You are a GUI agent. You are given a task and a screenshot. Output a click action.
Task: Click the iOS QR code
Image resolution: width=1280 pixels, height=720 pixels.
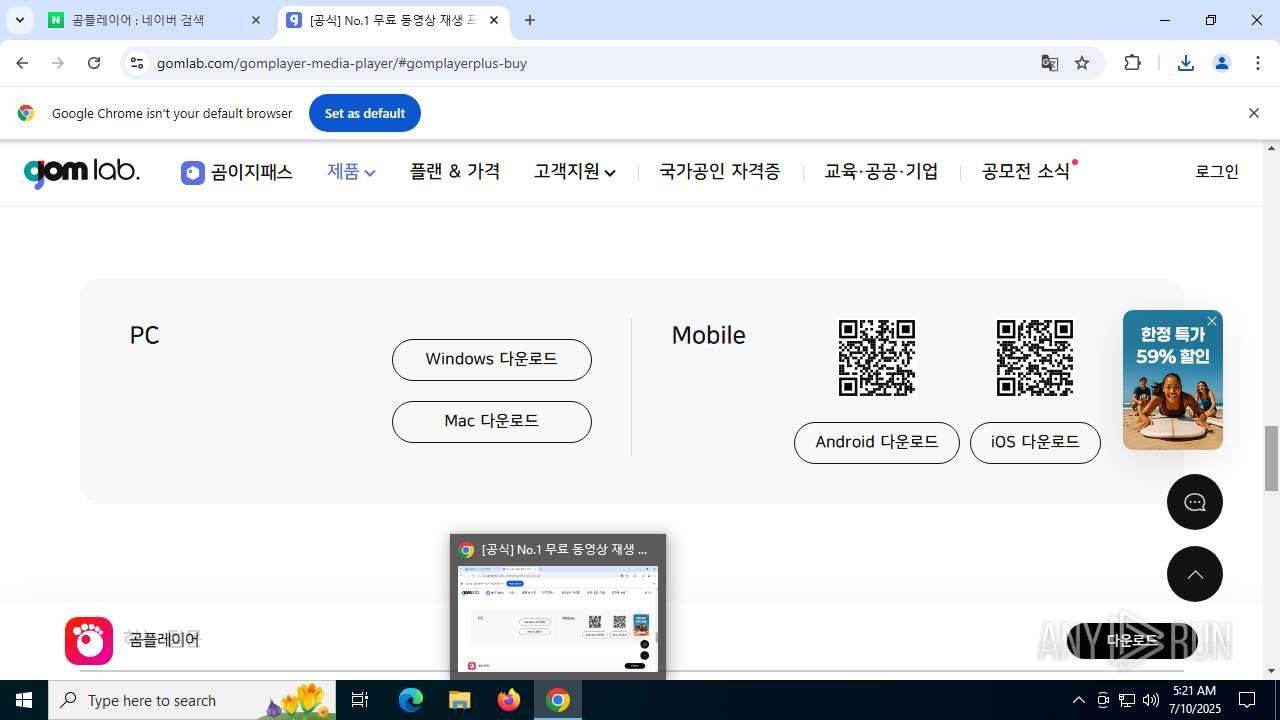(1035, 358)
